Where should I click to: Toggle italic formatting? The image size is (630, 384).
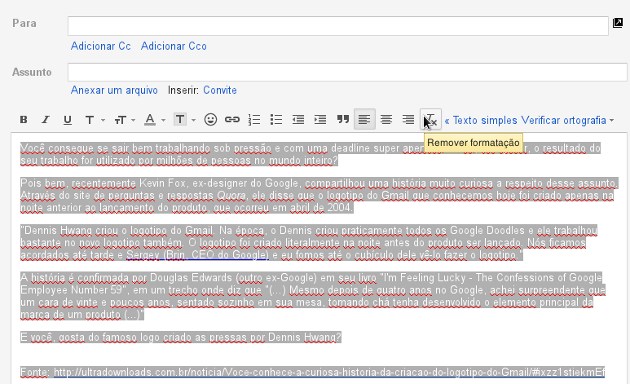(45, 120)
